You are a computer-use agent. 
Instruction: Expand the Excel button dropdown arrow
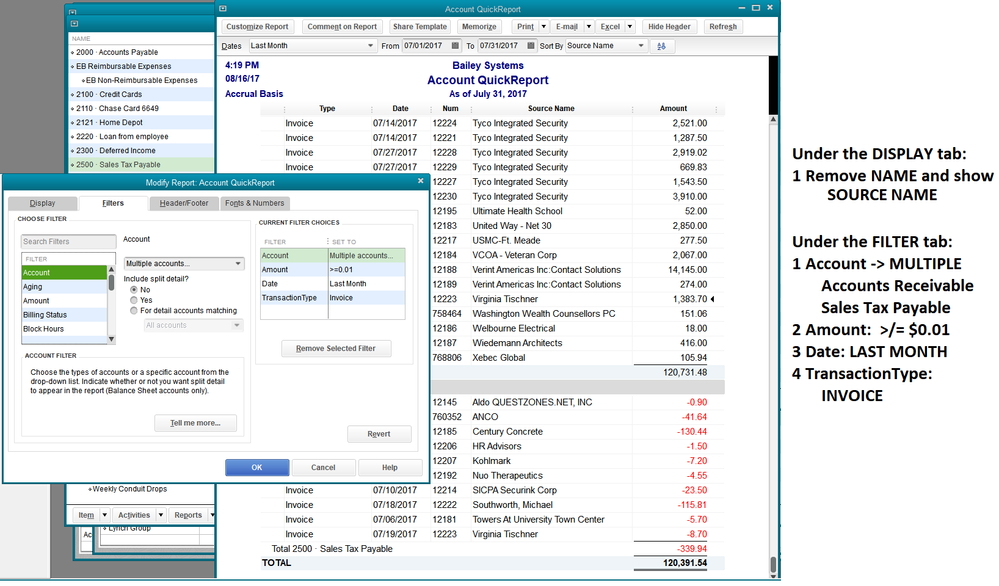[629, 27]
